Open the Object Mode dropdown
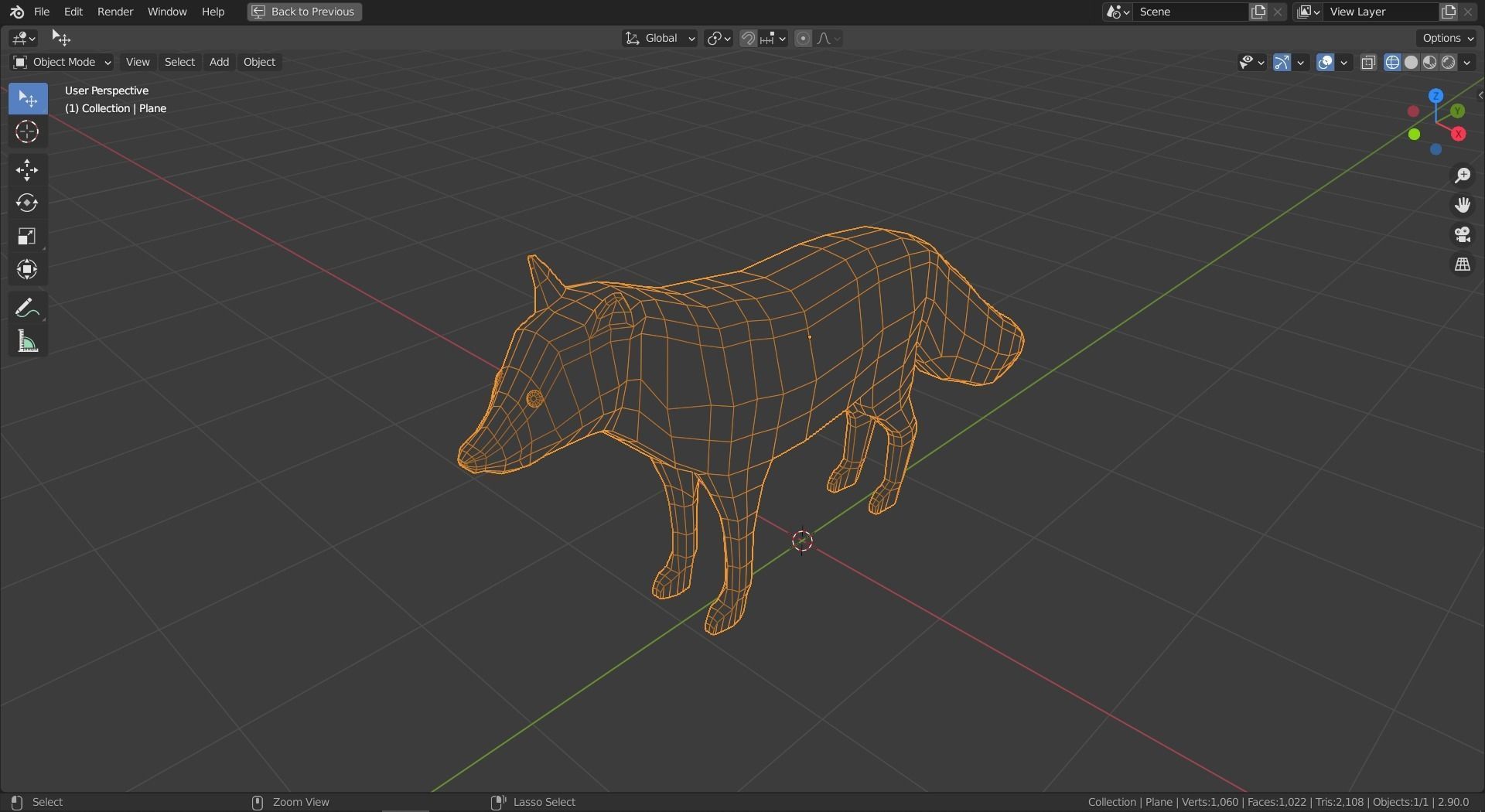 tap(62, 62)
